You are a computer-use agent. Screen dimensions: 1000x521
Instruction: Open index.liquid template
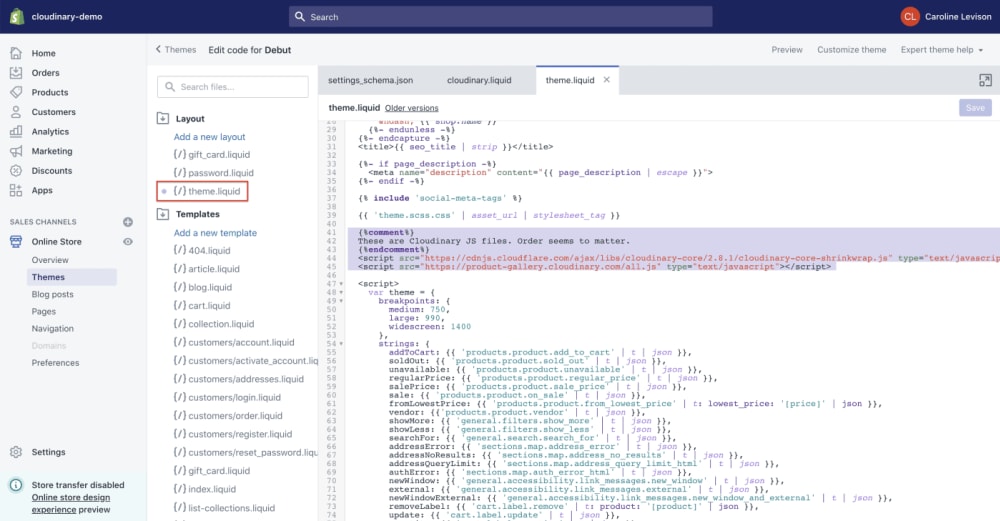(x=205, y=489)
